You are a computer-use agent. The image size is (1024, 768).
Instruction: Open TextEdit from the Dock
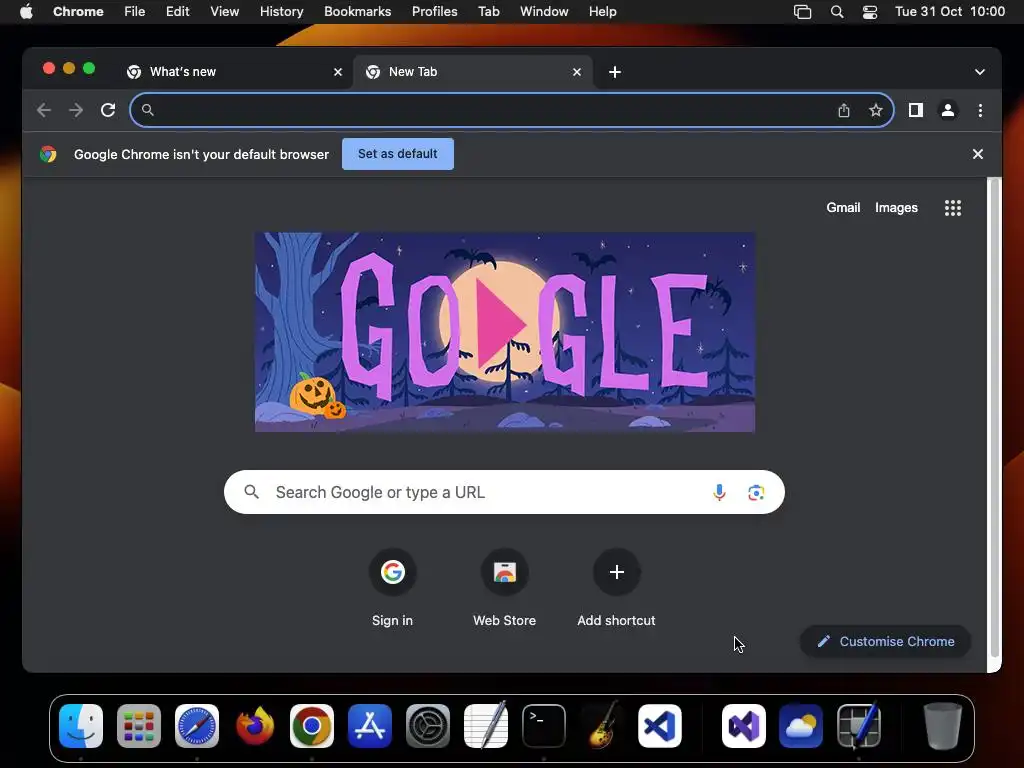(x=486, y=725)
